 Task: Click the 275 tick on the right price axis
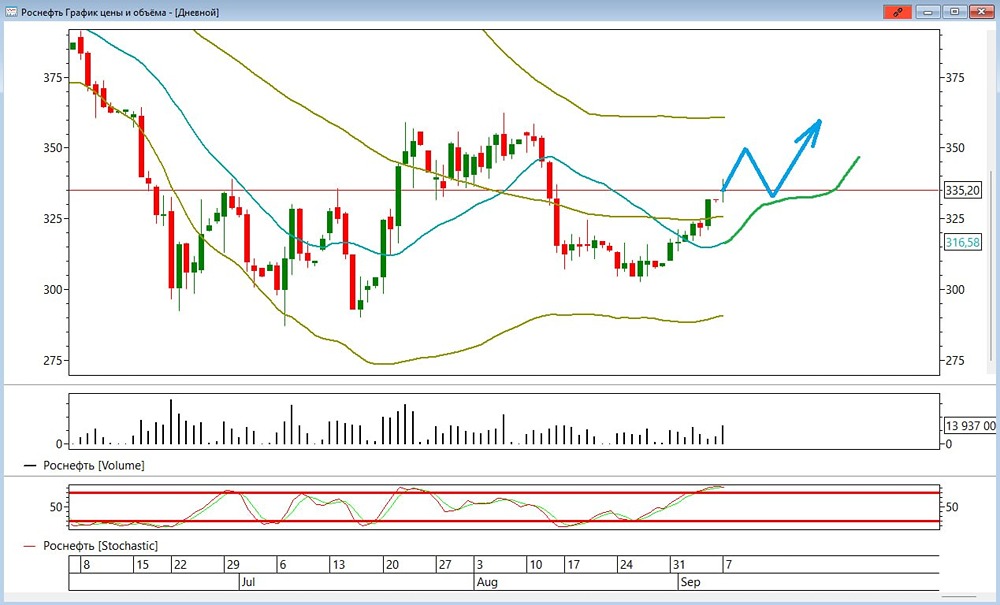coord(955,361)
